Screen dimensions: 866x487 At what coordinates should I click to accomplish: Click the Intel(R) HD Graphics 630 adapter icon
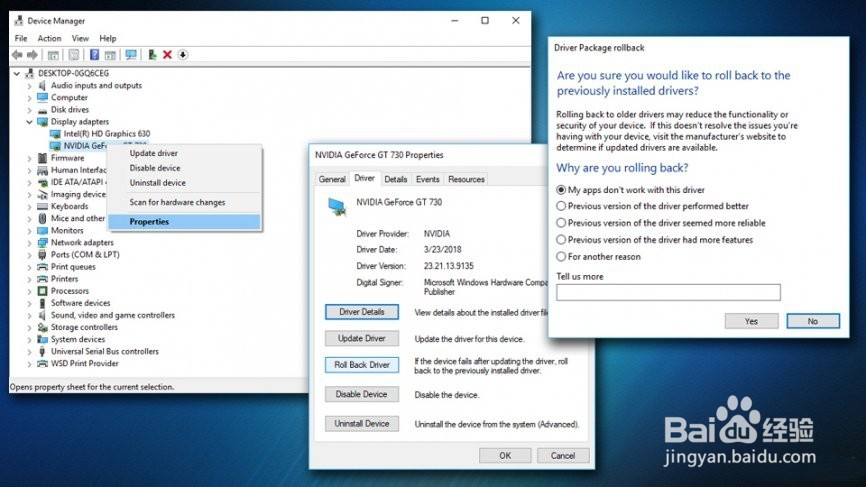click(55, 134)
